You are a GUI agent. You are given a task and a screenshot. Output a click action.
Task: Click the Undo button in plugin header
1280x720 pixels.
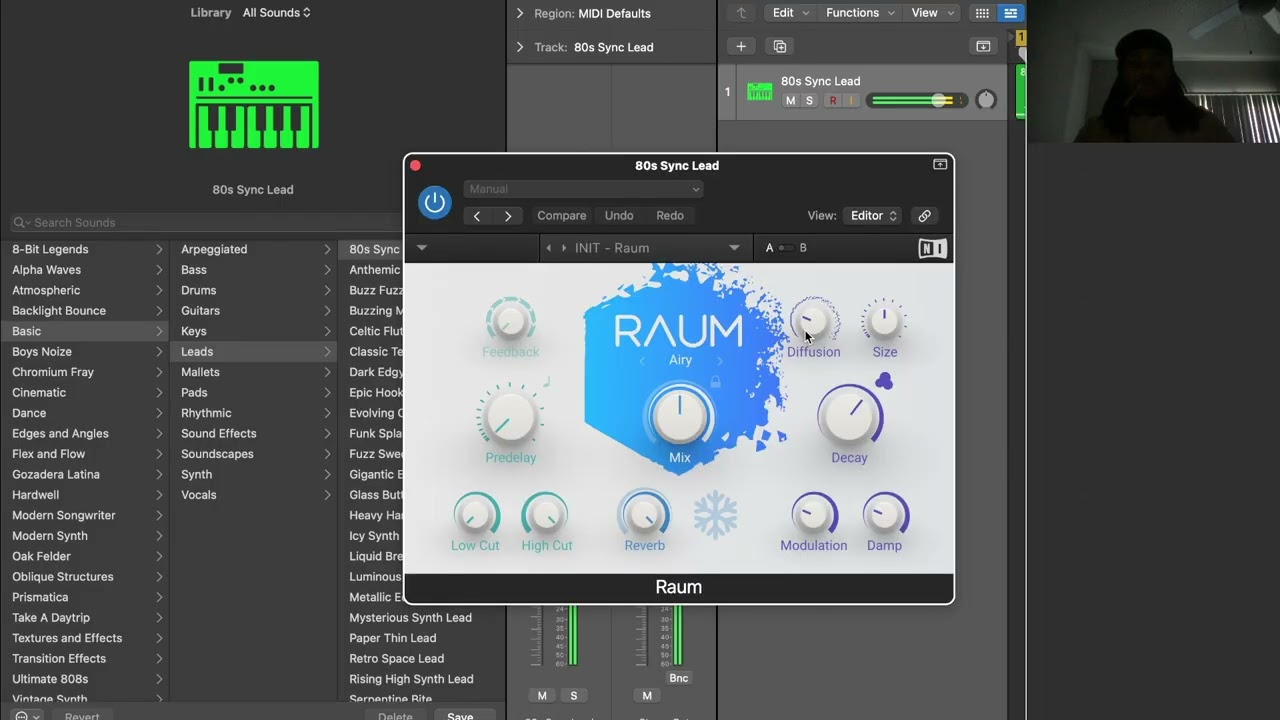[x=619, y=216]
